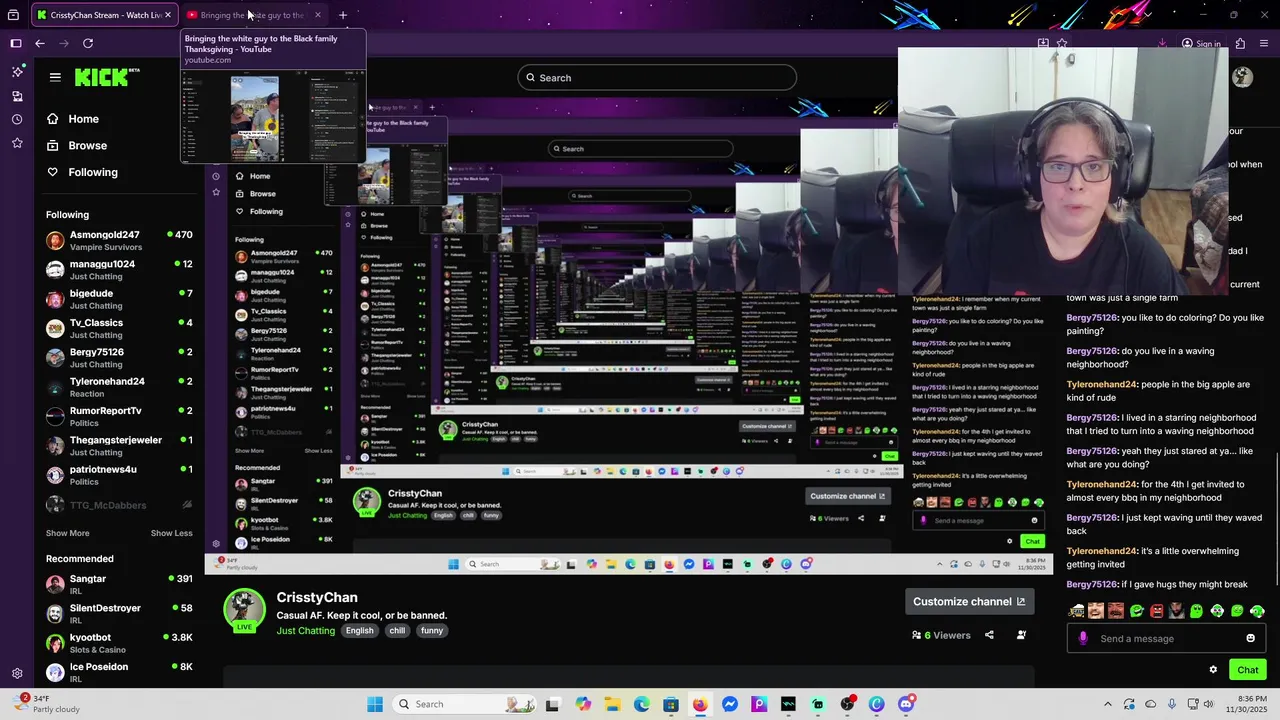This screenshot has height=720, width=1280.
Task: Click the Kick search field
Action: (x=657, y=78)
